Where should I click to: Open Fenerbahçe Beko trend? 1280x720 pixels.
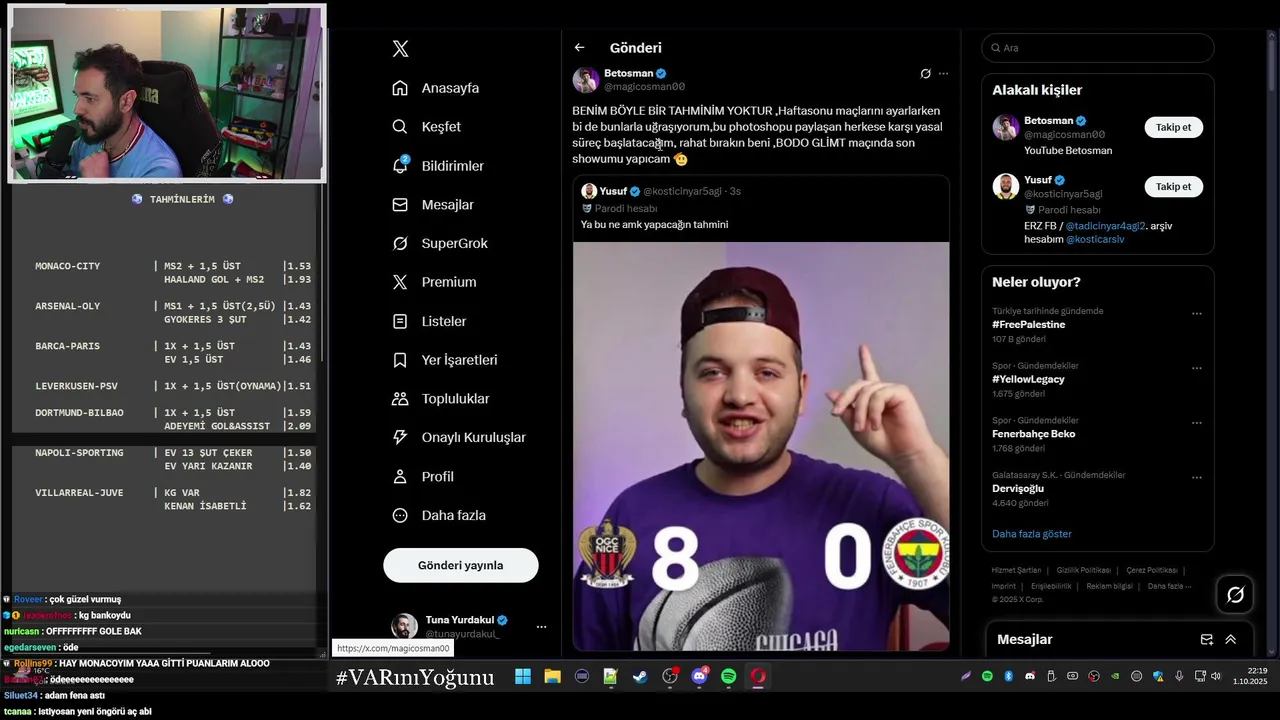pos(1033,434)
